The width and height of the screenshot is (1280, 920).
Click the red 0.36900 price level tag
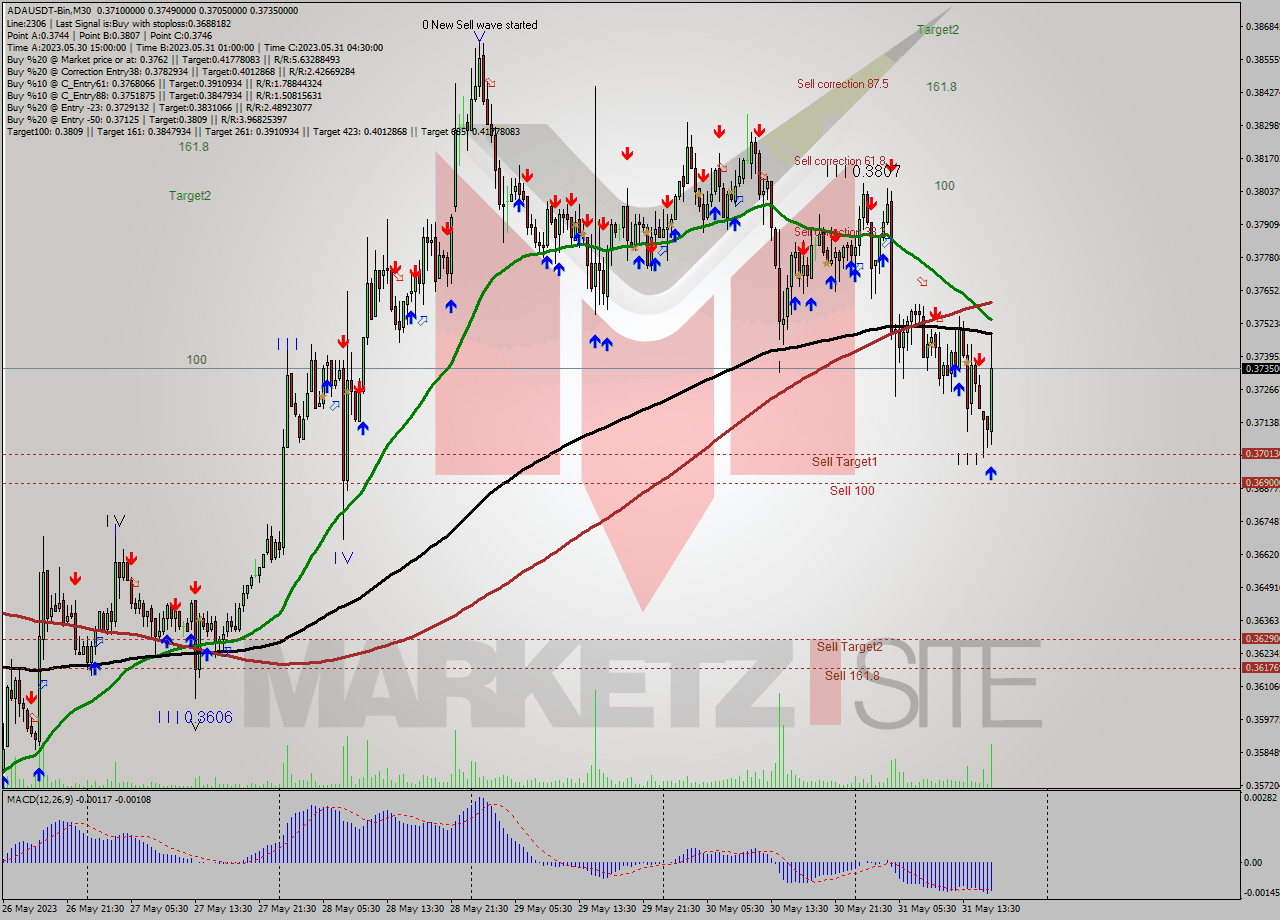click(1259, 483)
